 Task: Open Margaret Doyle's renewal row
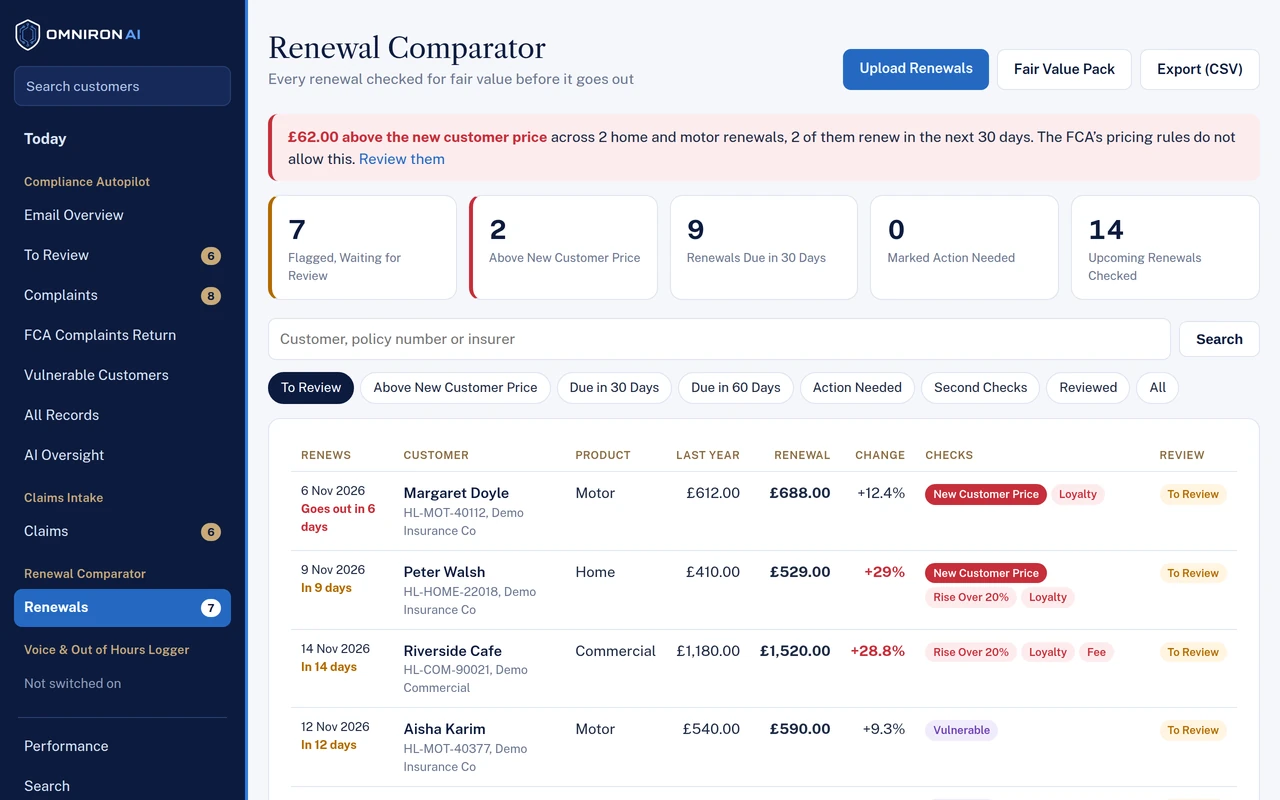(x=764, y=511)
